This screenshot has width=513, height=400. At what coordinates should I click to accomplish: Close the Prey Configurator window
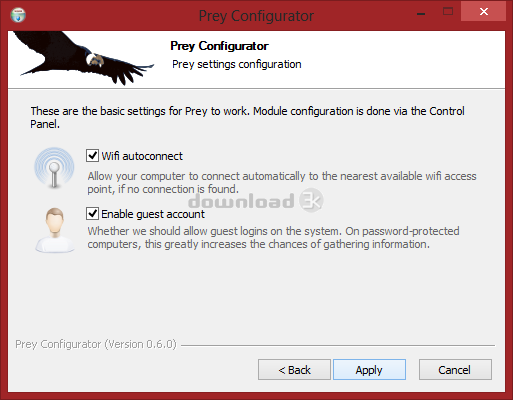(x=484, y=12)
